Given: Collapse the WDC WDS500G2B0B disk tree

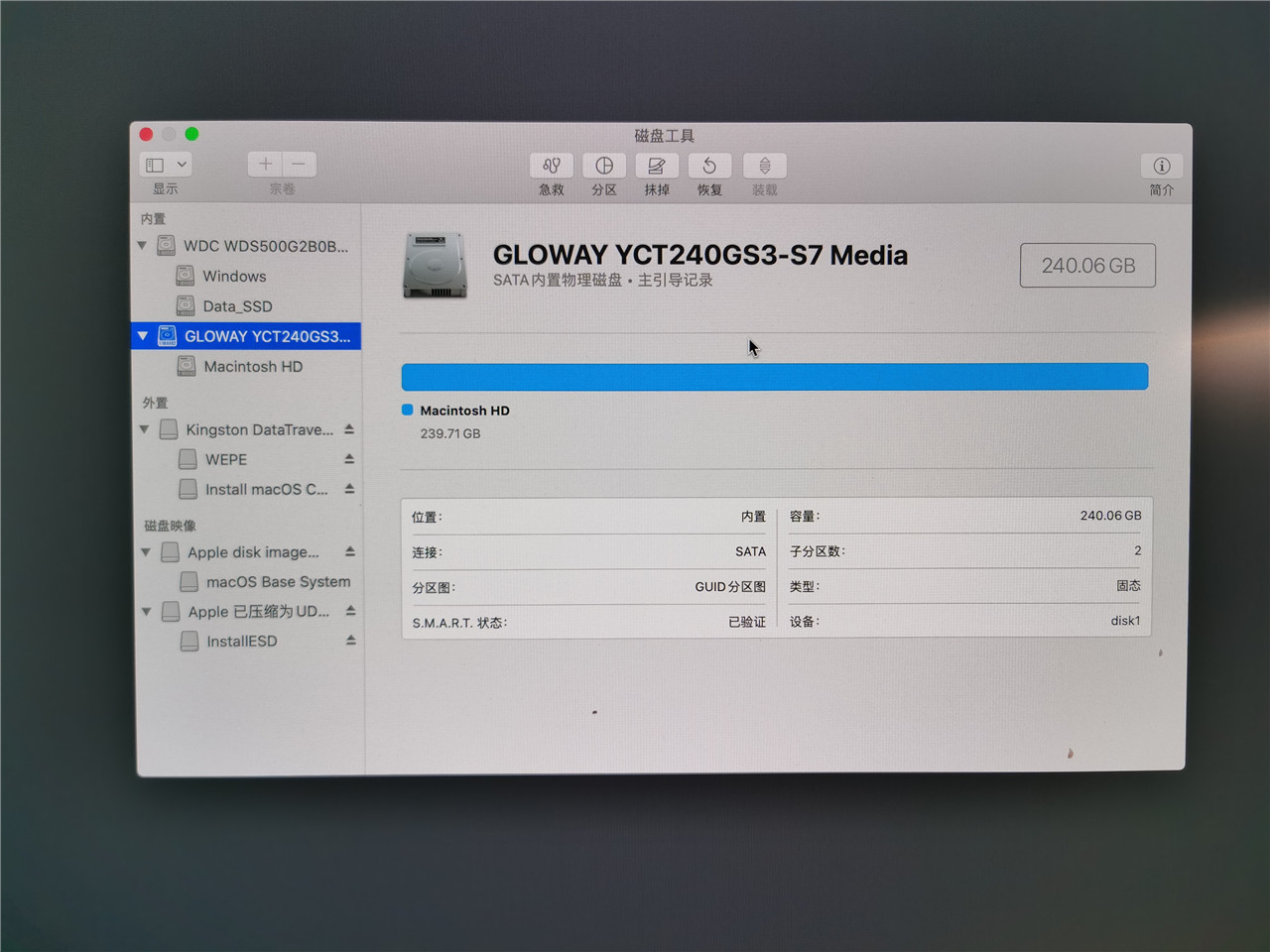Looking at the screenshot, I should [143, 245].
